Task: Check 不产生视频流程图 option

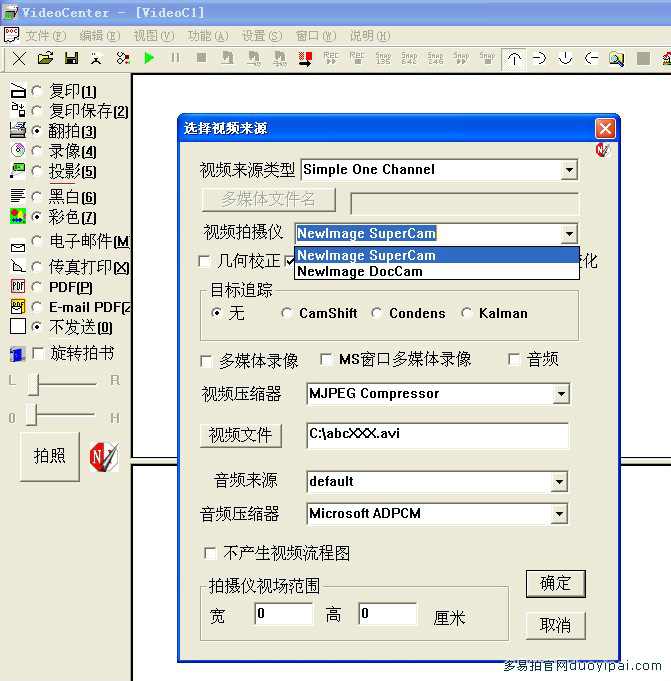Action: coord(210,553)
